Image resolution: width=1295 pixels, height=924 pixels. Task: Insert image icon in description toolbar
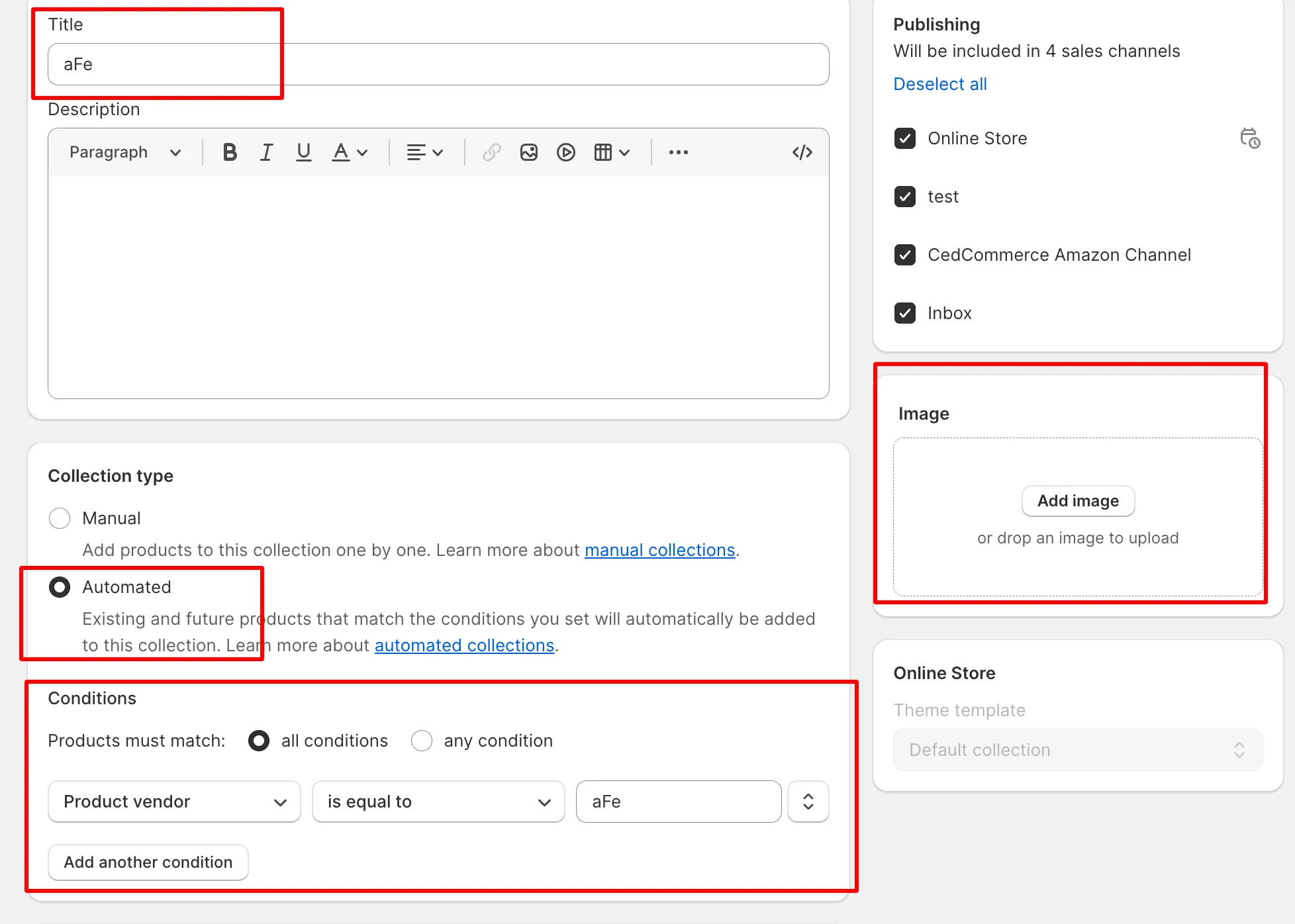pyautogui.click(x=528, y=152)
